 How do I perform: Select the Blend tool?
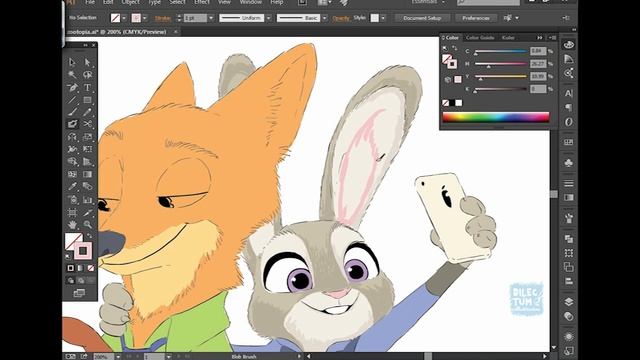pyautogui.click(x=87, y=187)
